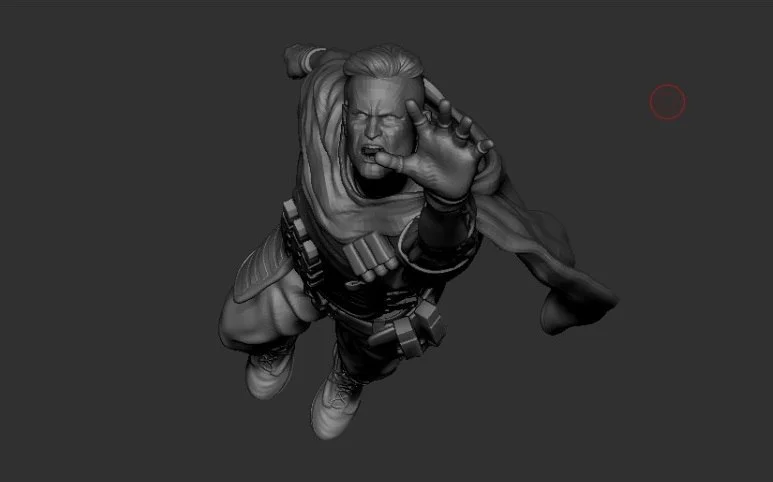The image size is (773, 482).
Task: Click the character's open mouth
Action: (371, 155)
